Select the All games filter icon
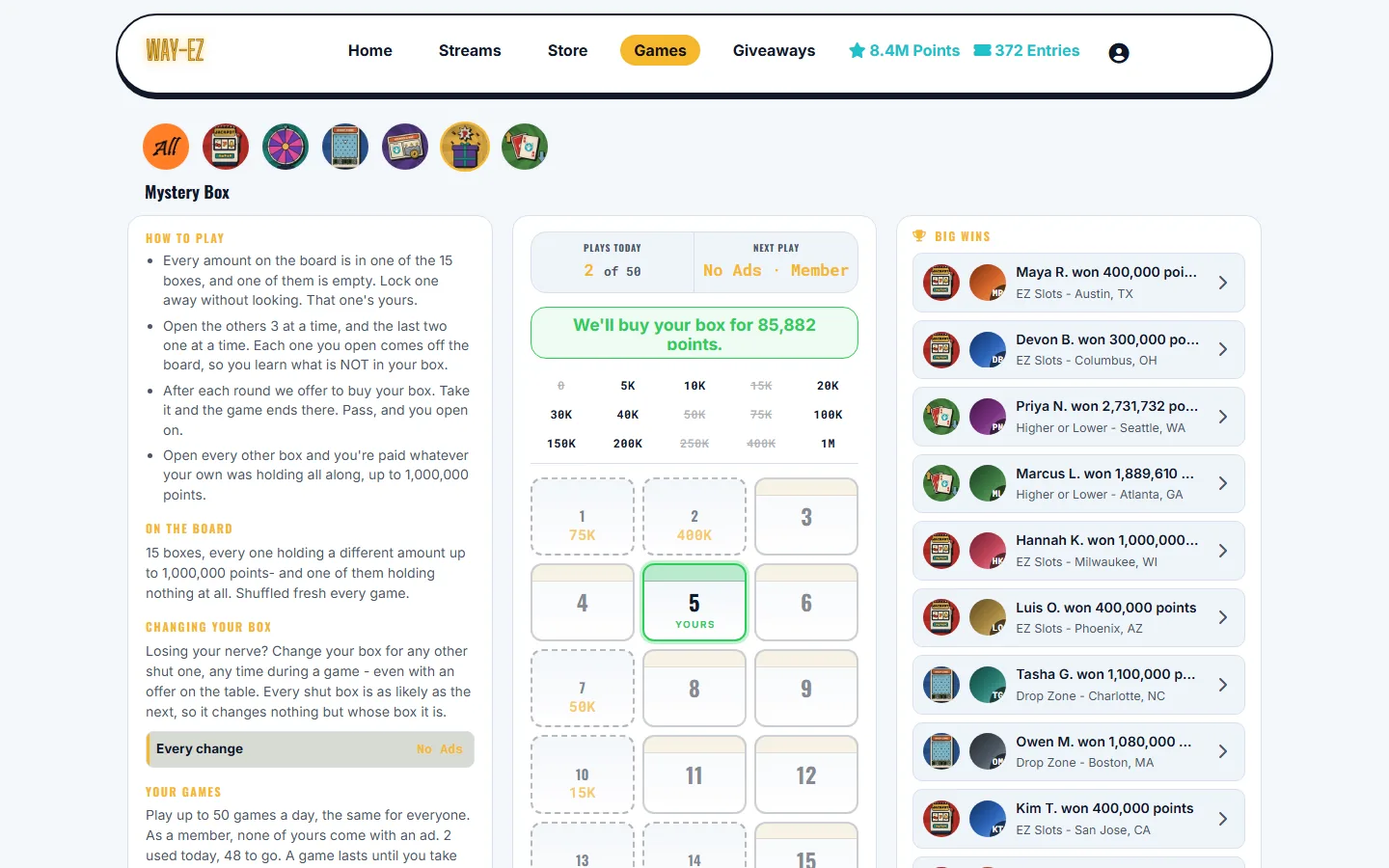 pos(166,147)
